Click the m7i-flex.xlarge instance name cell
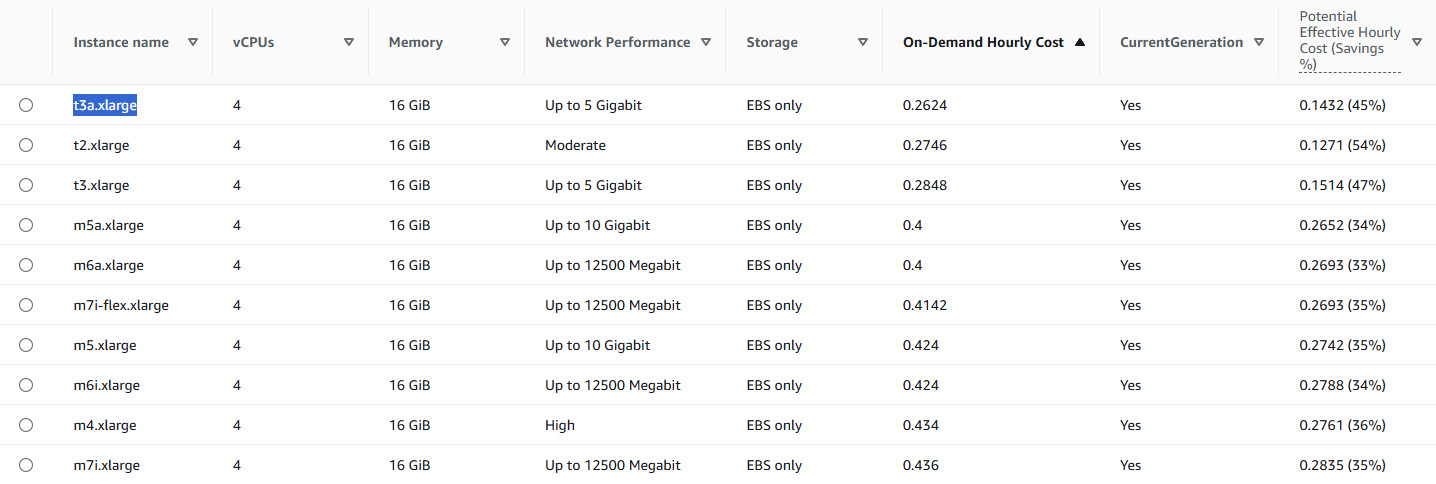Screen dimensions: 1436x484 pos(121,305)
